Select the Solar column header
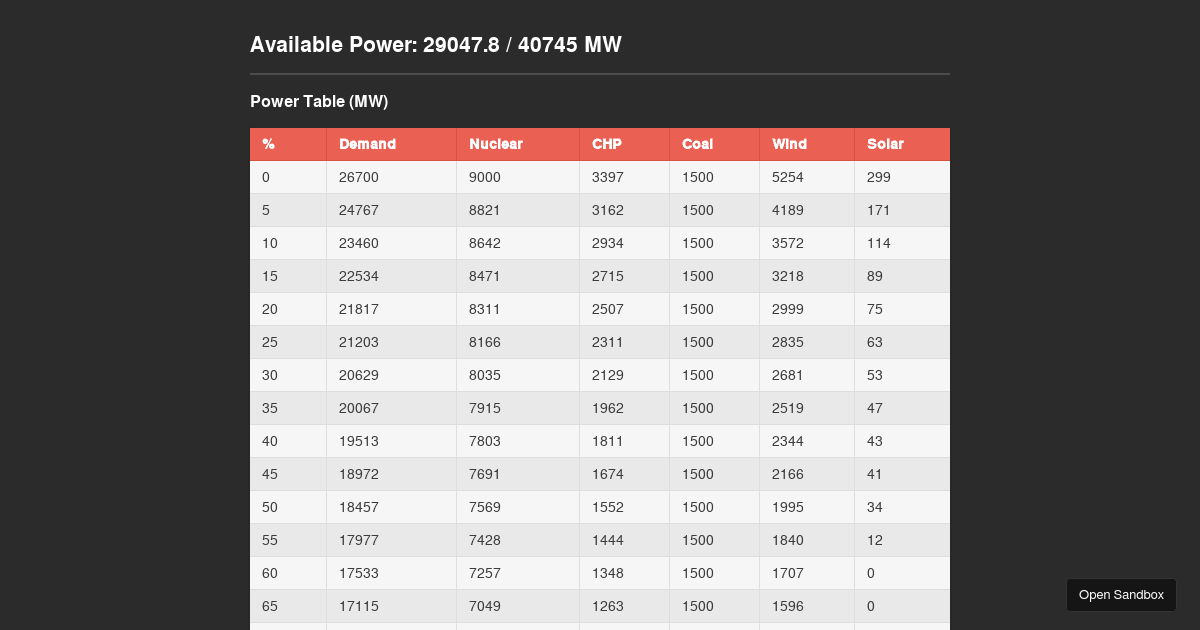Screen dimensions: 1200x630 pyautogui.click(x=885, y=144)
